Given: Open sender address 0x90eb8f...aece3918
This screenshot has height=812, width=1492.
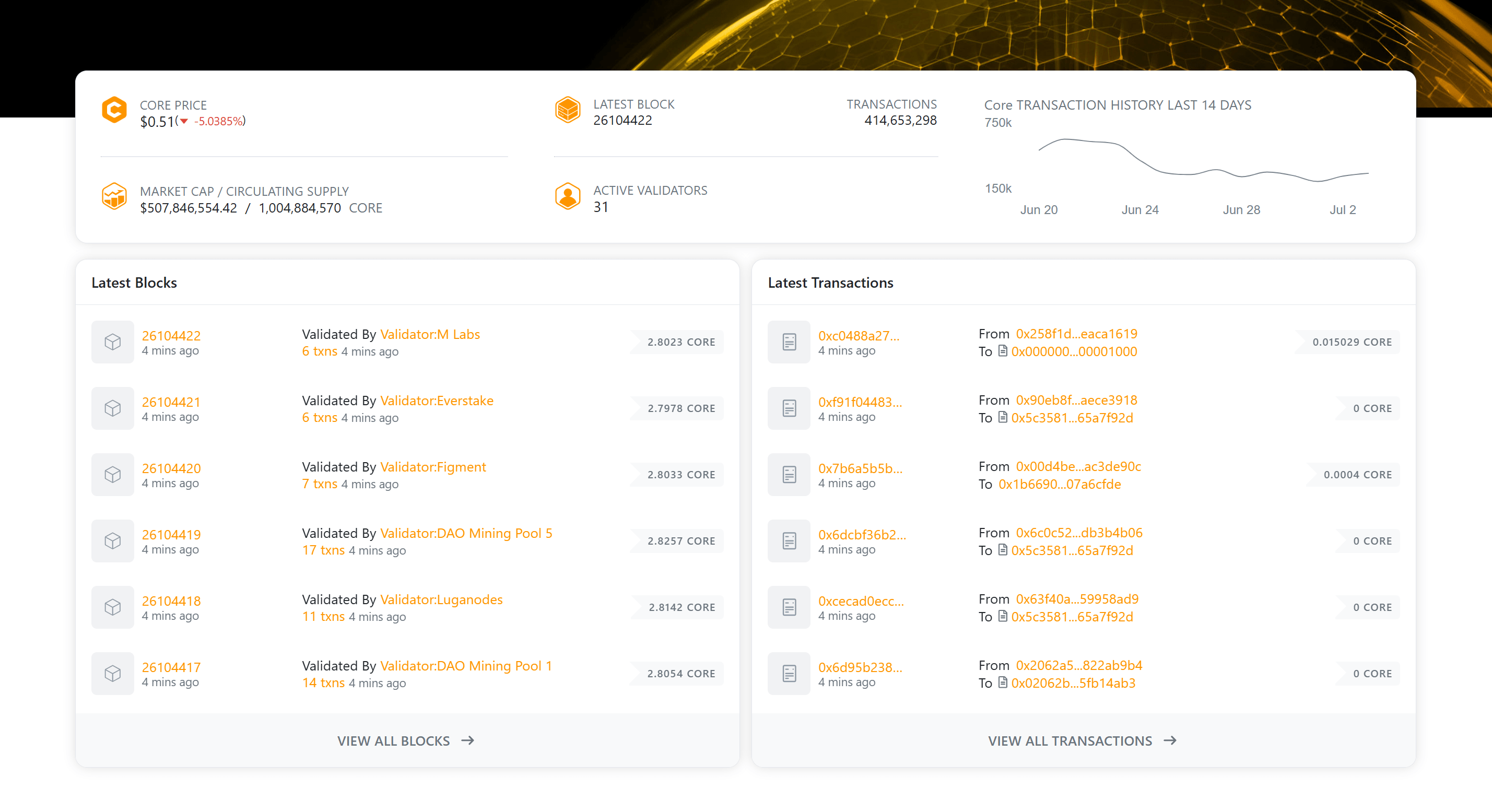Looking at the screenshot, I should 1076,400.
